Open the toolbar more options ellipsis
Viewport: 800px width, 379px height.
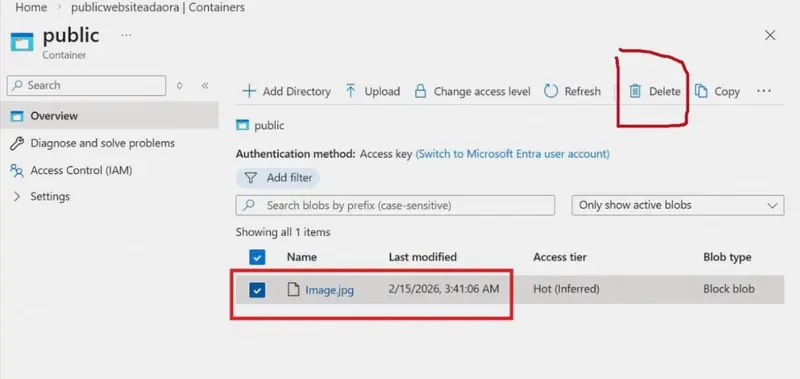[x=764, y=91]
